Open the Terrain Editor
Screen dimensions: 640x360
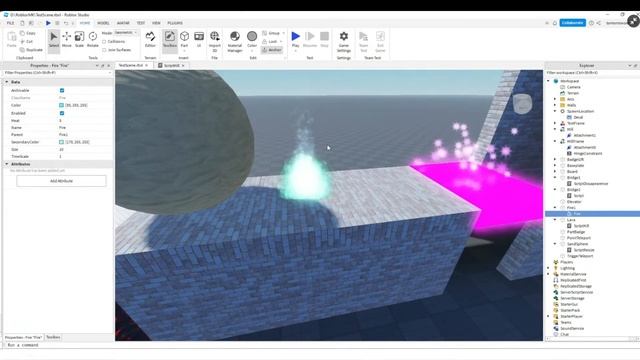(150, 40)
